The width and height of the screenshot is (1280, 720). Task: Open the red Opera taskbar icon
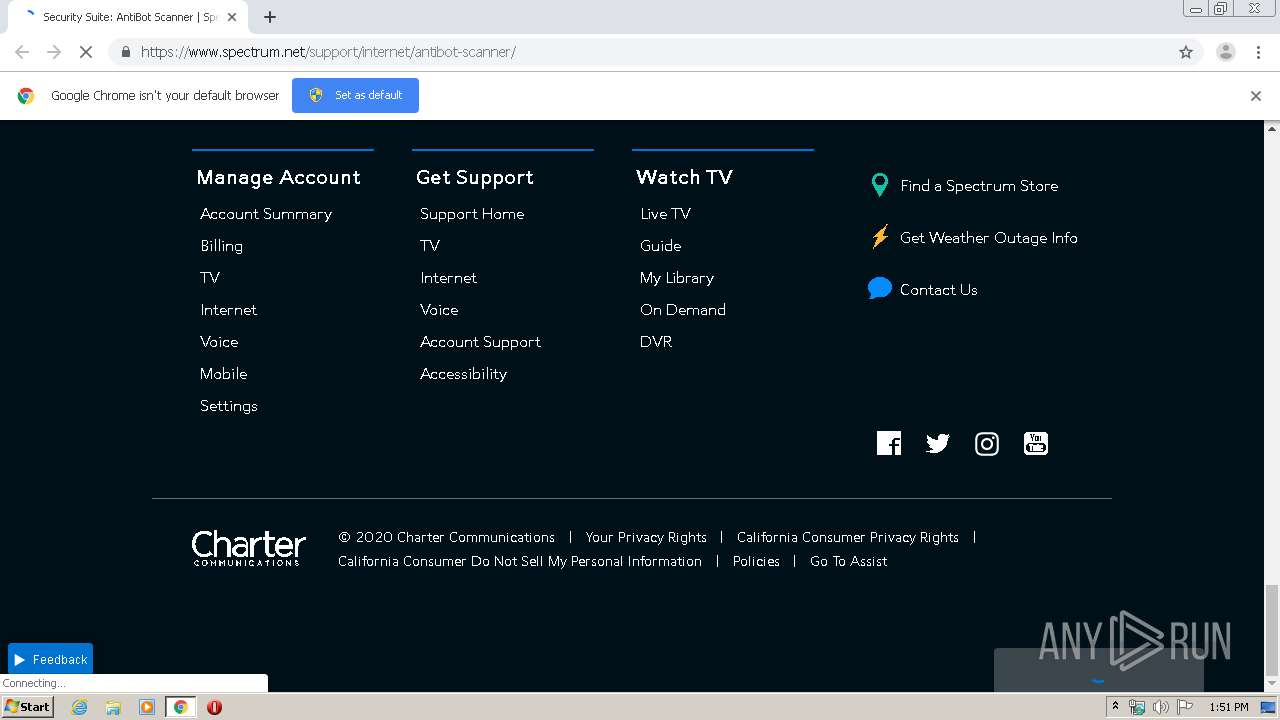pyautogui.click(x=214, y=707)
